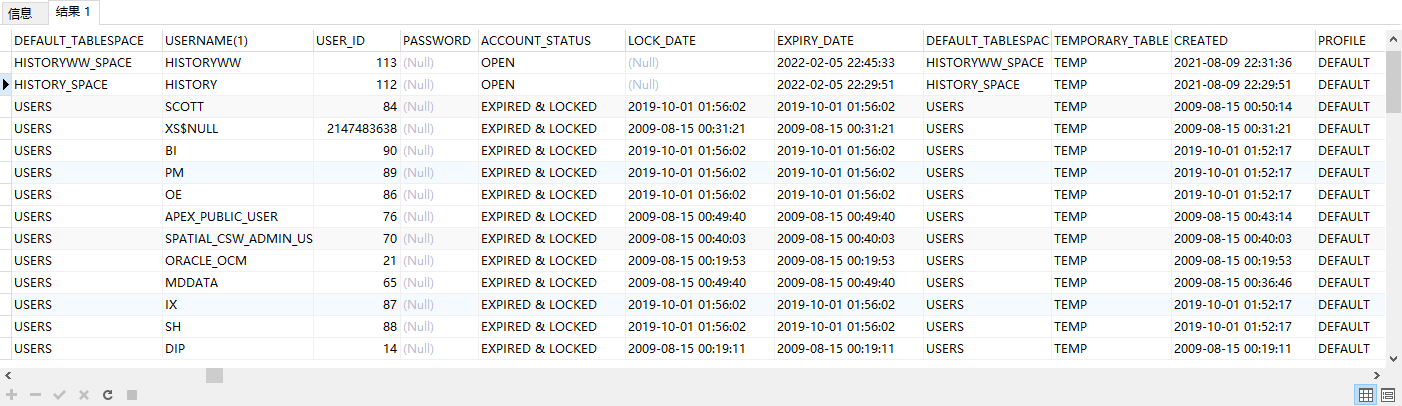Viewport: 1402px width, 406px height.
Task: Switch to form view
Action: 1388,395
